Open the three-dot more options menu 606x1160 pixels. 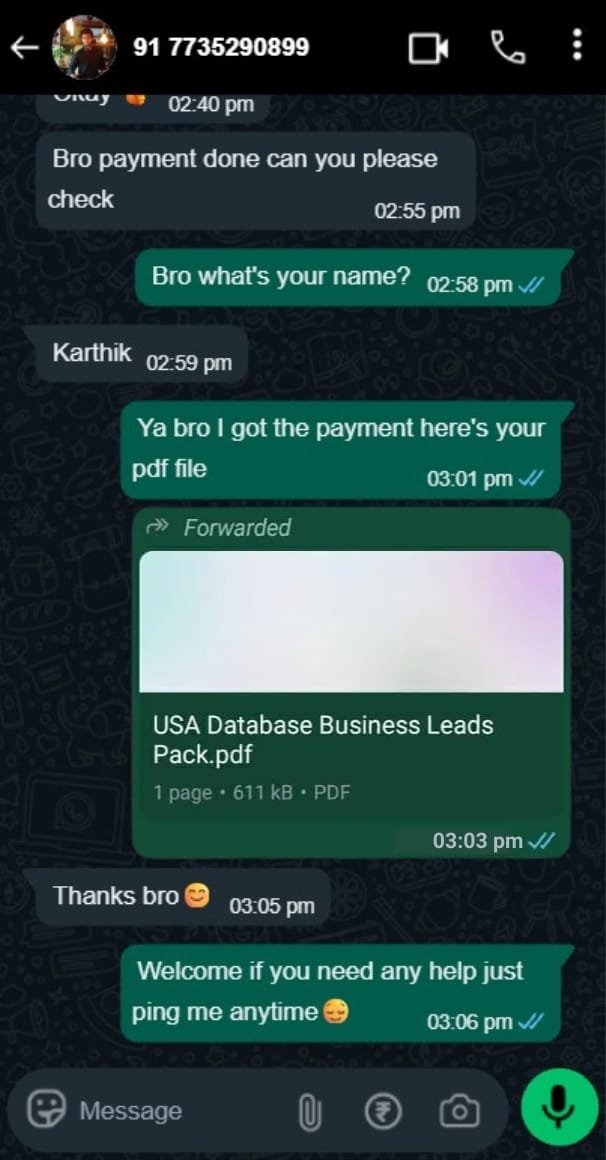(577, 47)
